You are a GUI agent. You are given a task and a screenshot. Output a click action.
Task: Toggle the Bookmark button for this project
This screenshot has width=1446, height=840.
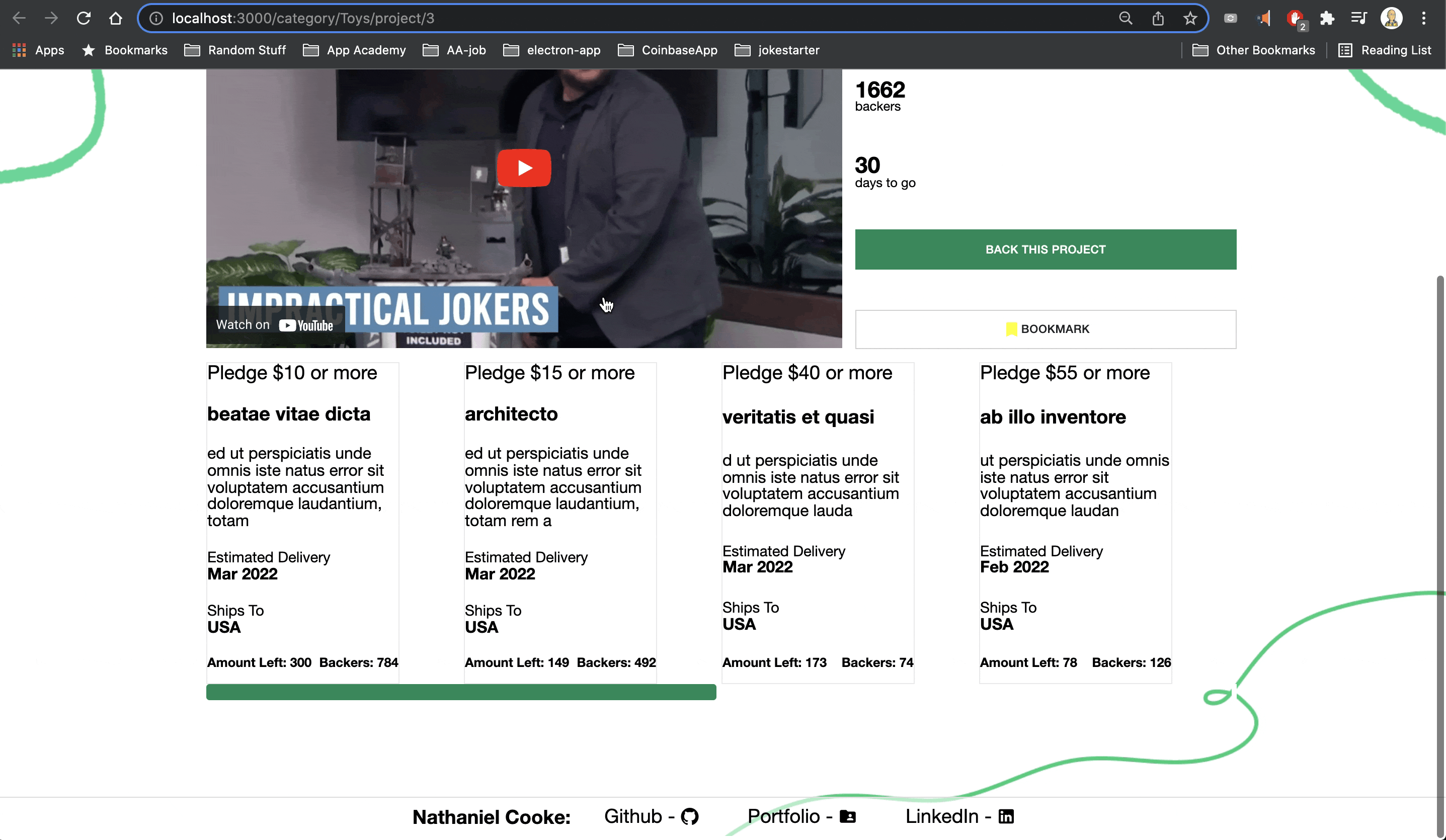pos(1046,329)
